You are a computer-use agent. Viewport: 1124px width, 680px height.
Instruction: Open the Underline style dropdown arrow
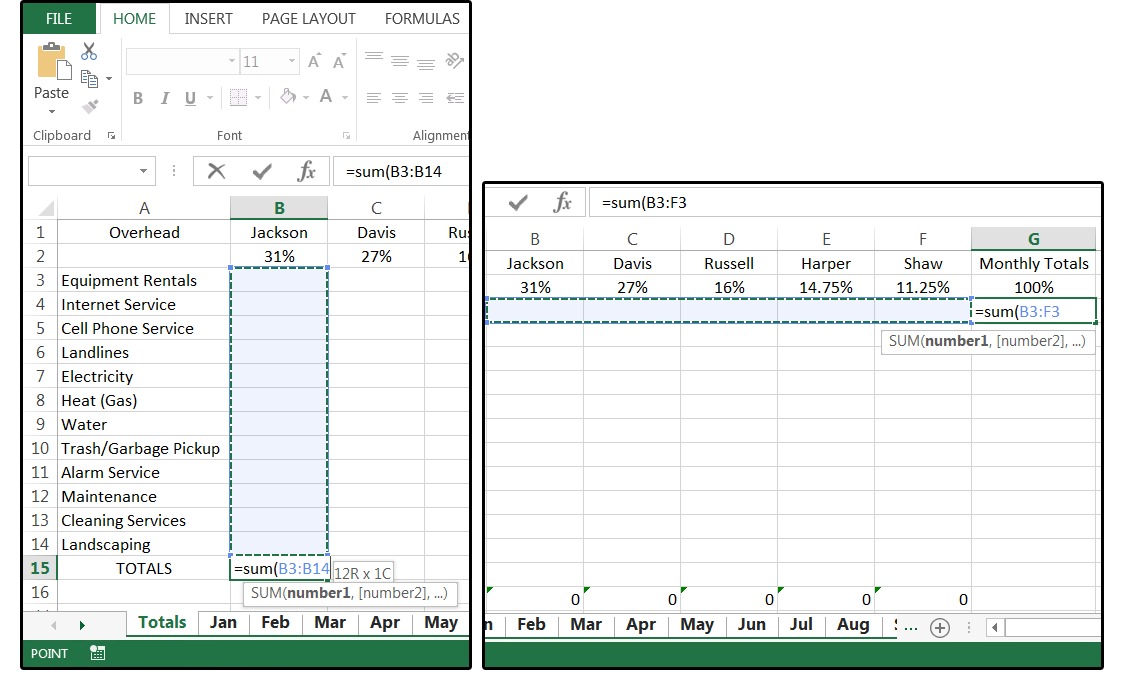[210, 98]
